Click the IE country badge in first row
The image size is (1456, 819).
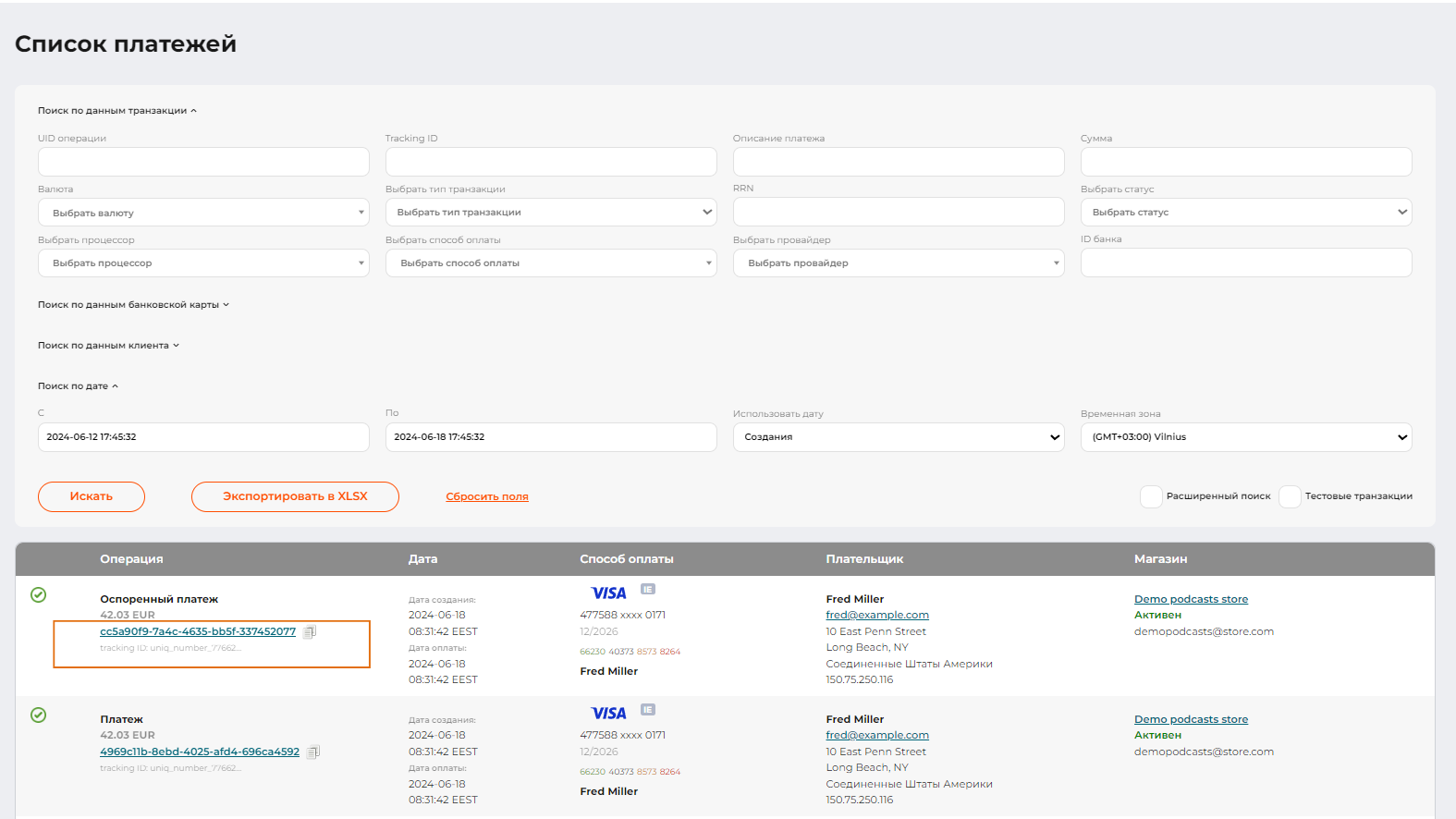[x=648, y=590]
